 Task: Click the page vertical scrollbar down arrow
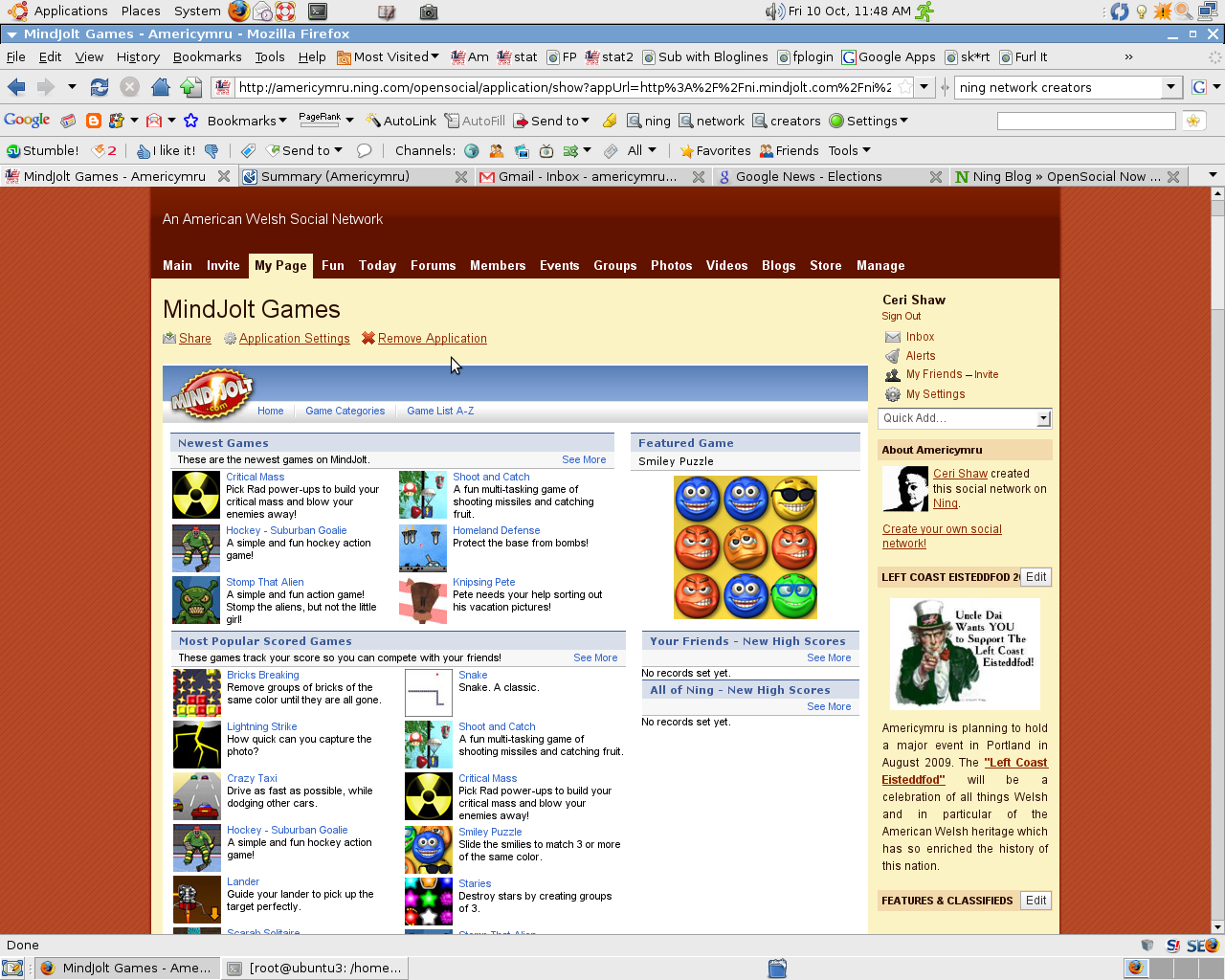[x=1217, y=926]
